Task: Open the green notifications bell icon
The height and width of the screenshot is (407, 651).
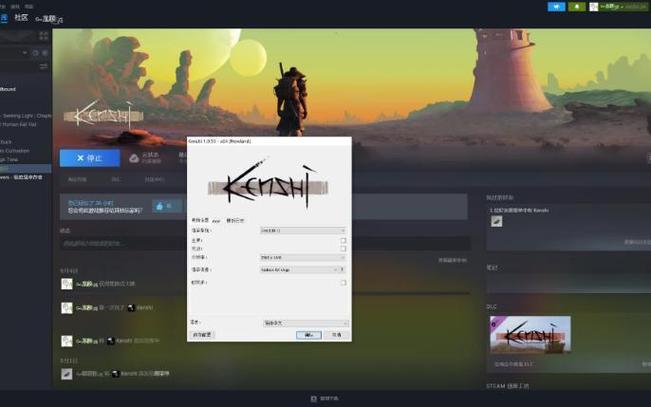Action: pos(577,7)
